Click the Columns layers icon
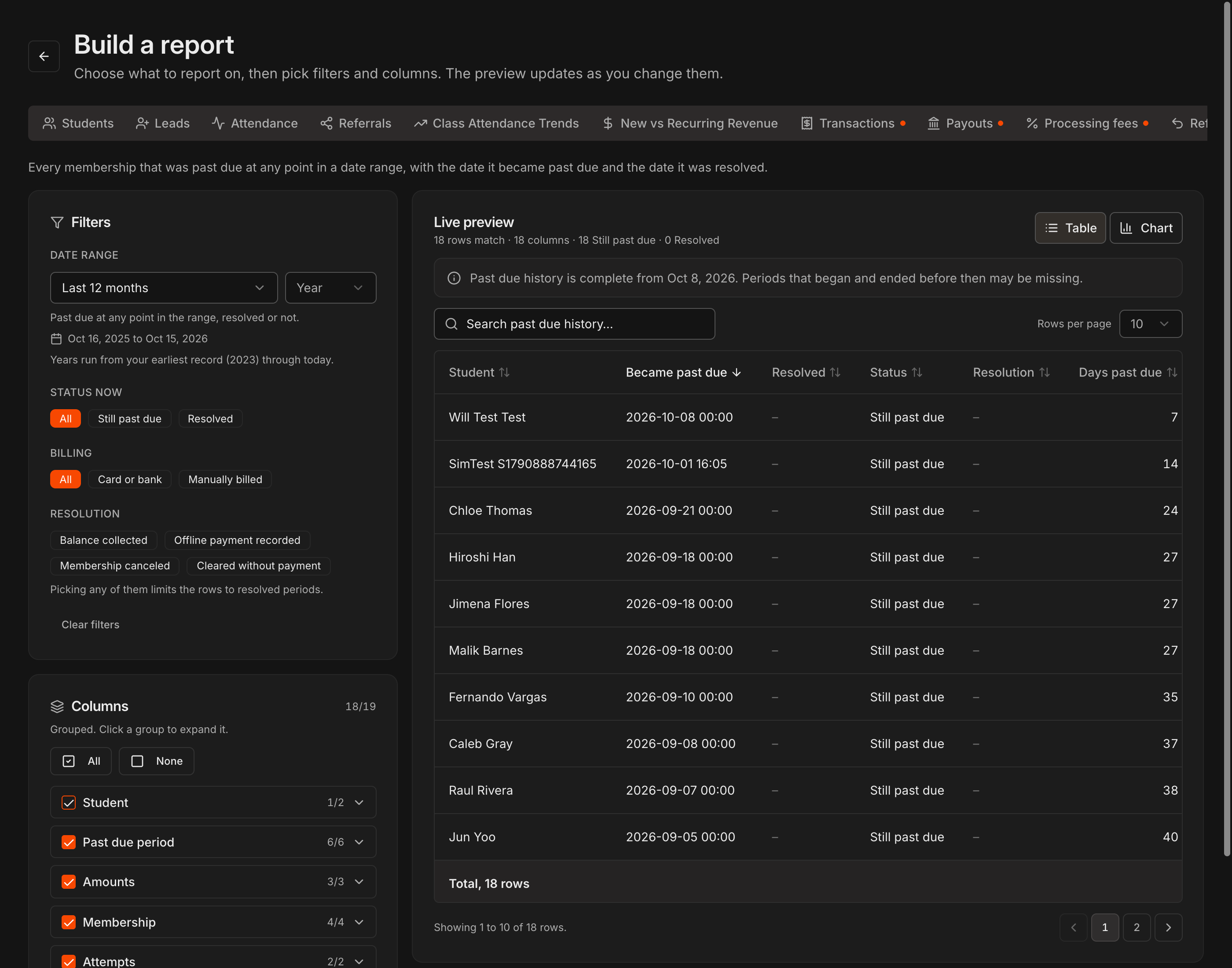The height and width of the screenshot is (968, 1232). coord(57,706)
